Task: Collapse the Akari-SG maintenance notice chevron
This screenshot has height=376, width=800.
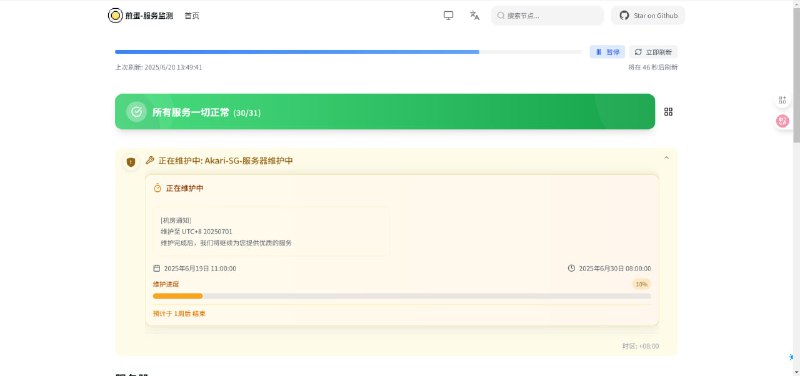Action: pos(666,158)
